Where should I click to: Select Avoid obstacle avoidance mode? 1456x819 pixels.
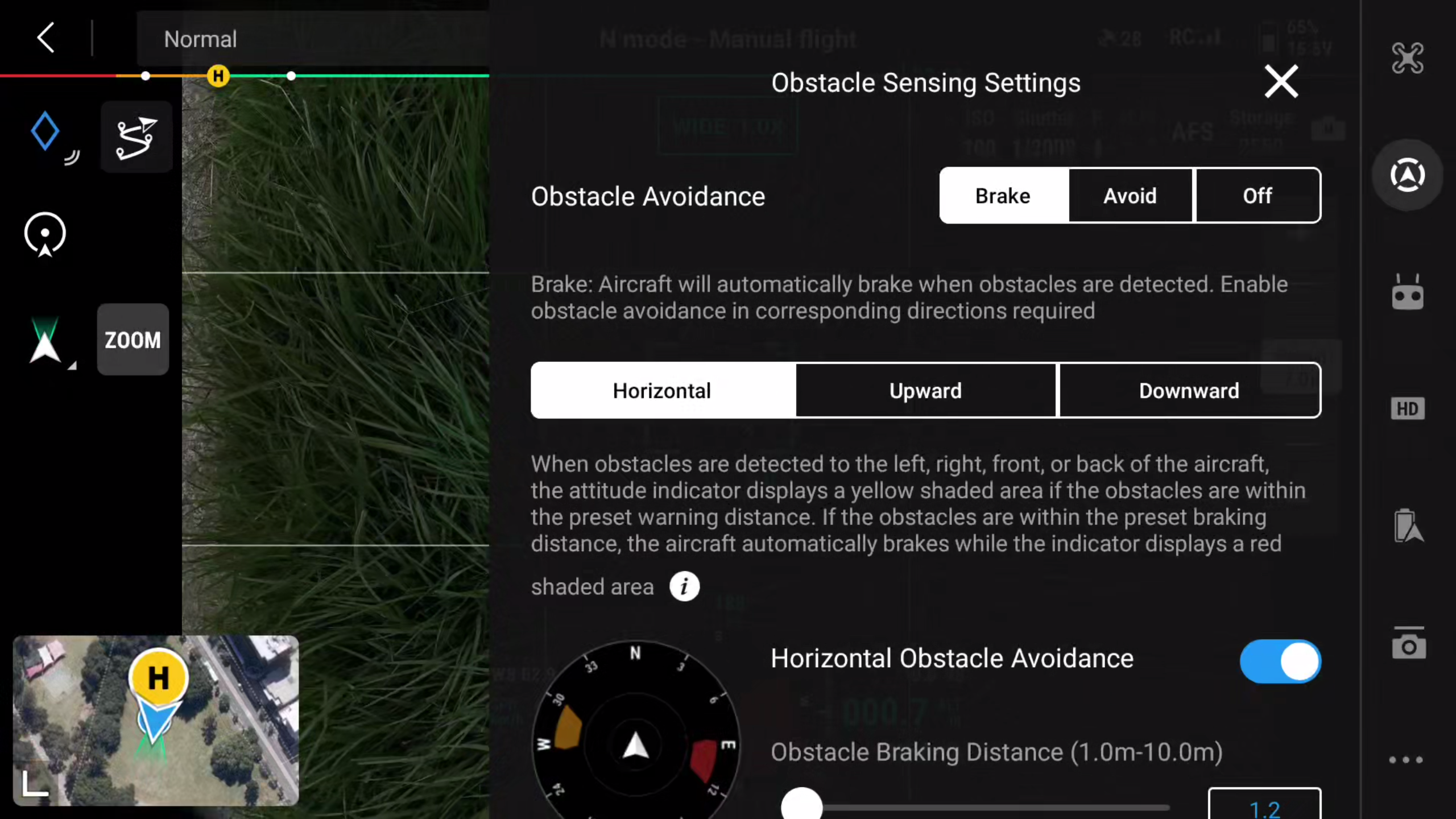(x=1130, y=196)
